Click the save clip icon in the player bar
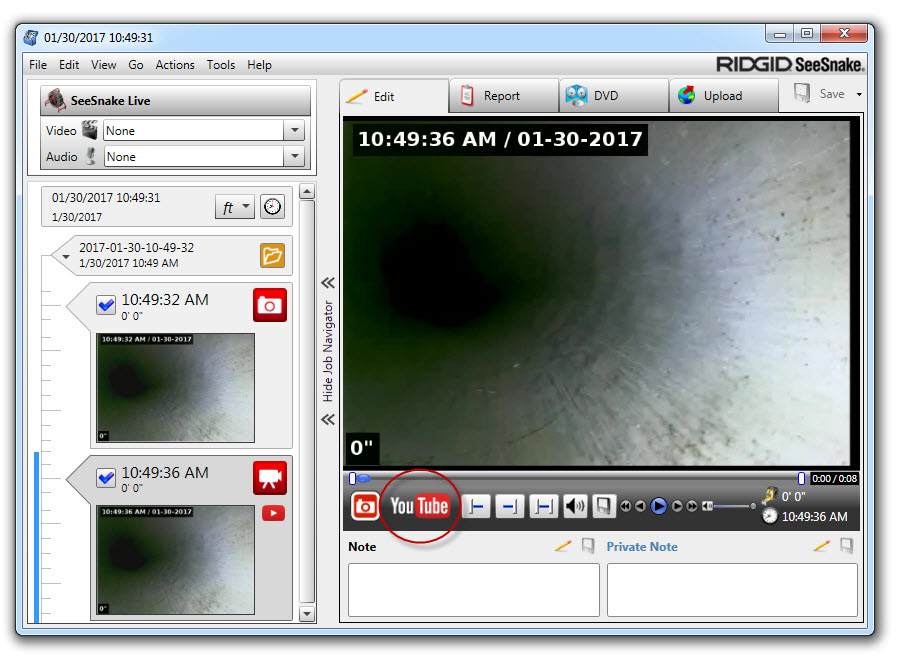910x671 pixels. coord(604,507)
